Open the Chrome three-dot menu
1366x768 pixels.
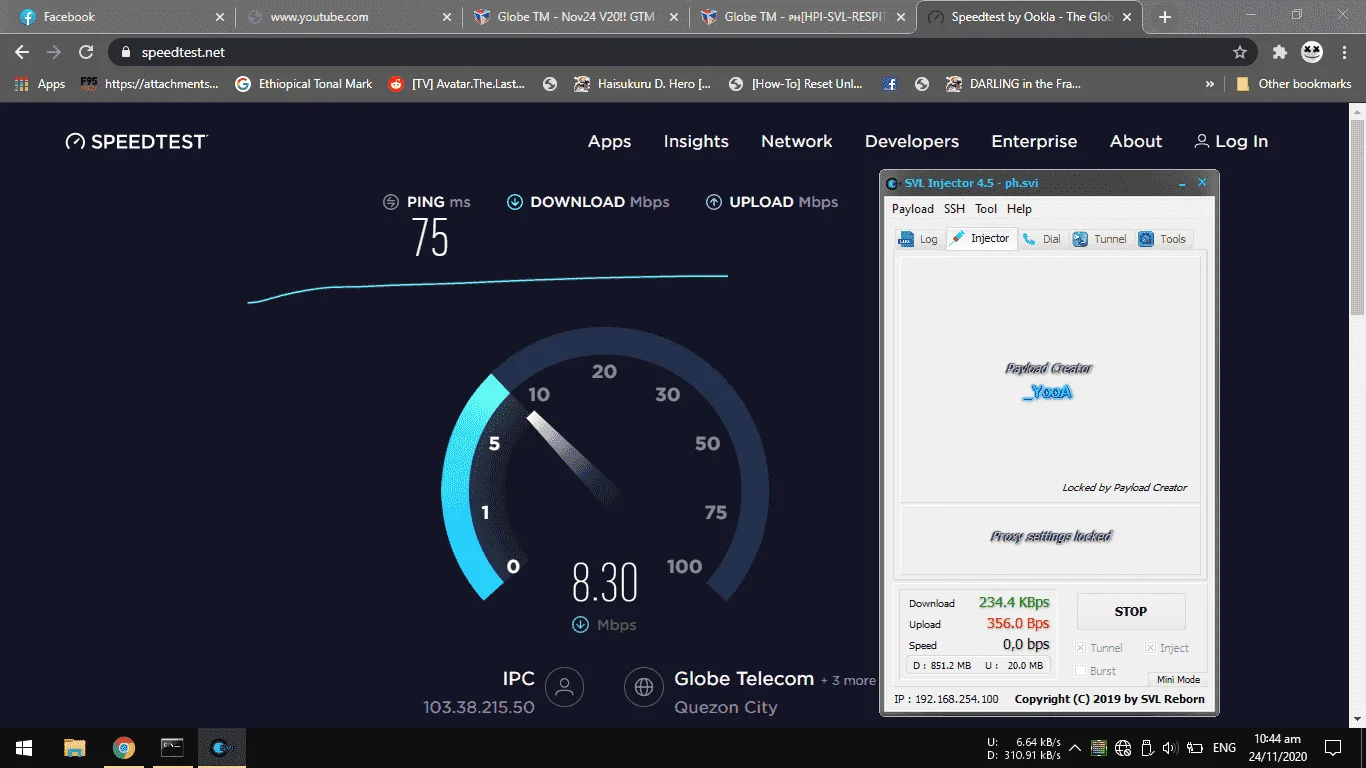1345,52
